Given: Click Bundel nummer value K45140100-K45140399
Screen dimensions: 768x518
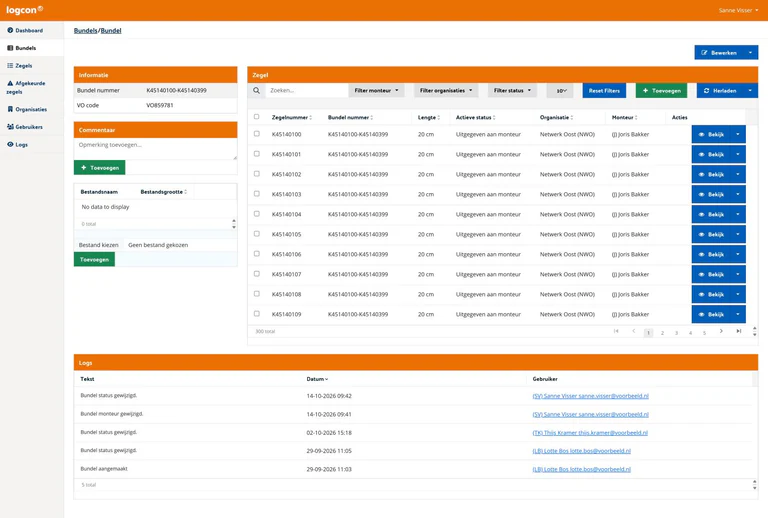Looking at the screenshot, I should 176,91.
